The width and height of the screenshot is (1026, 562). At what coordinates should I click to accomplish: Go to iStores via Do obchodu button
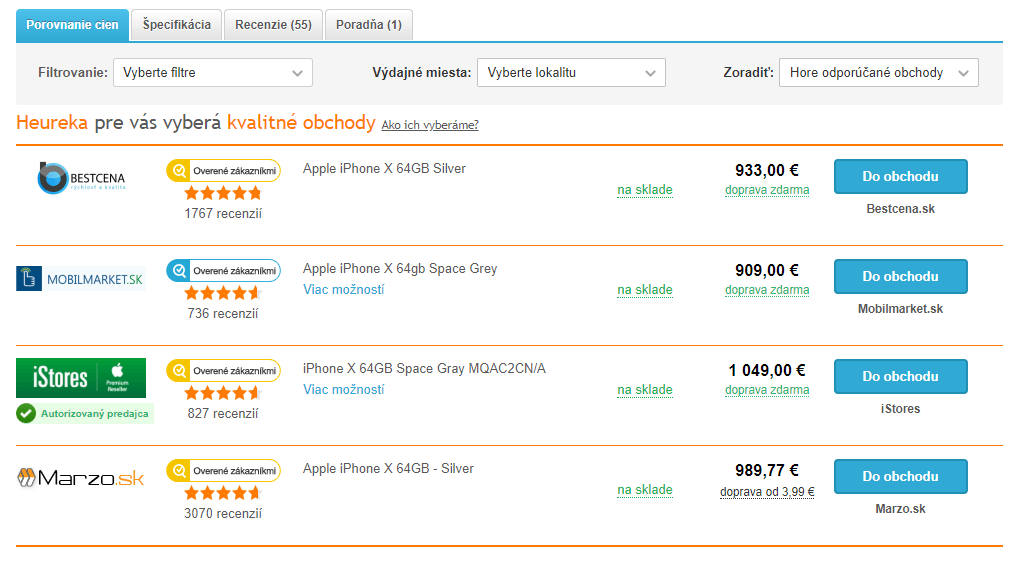point(900,377)
